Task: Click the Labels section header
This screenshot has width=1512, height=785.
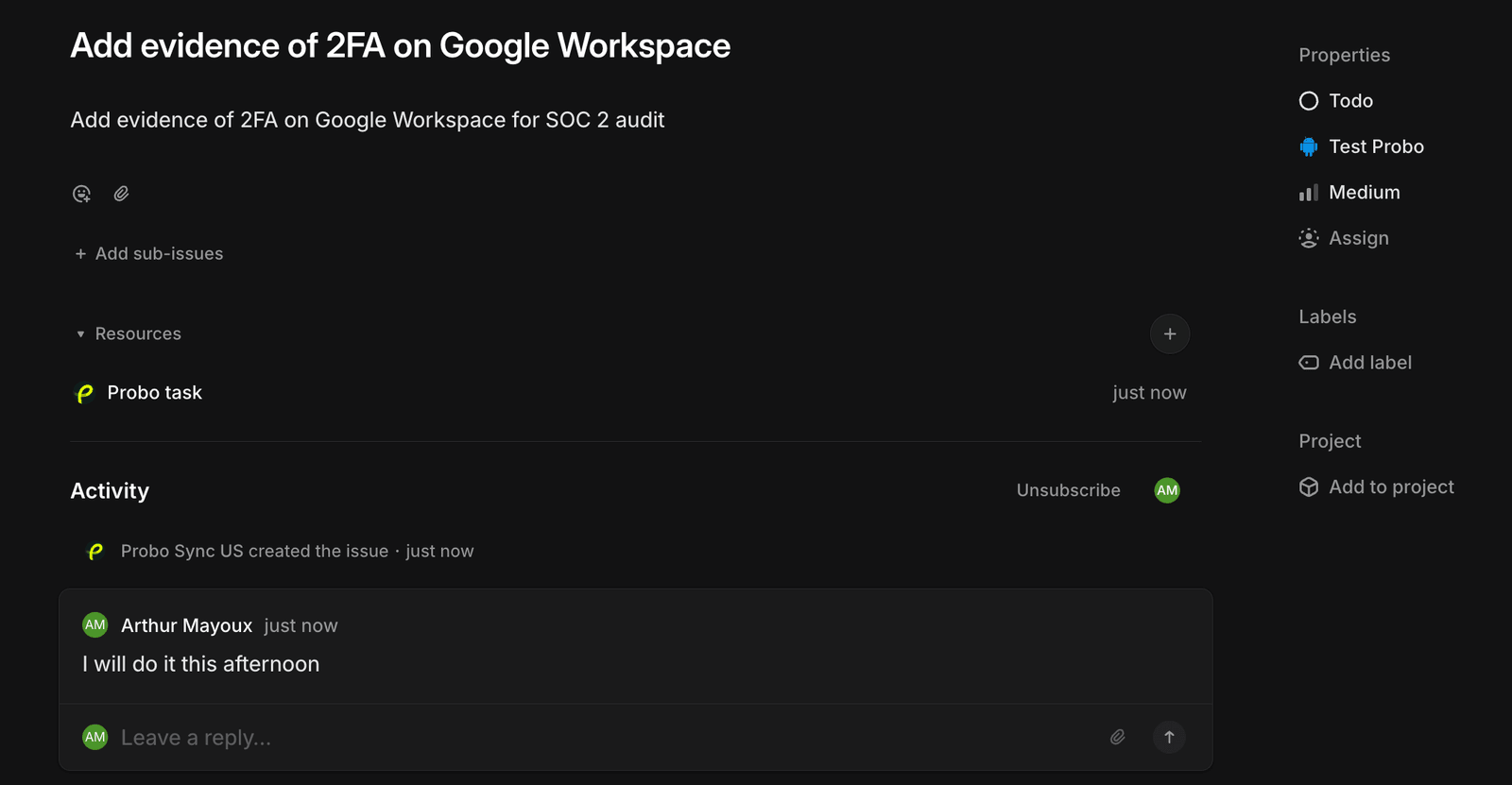Action: pyautogui.click(x=1328, y=316)
